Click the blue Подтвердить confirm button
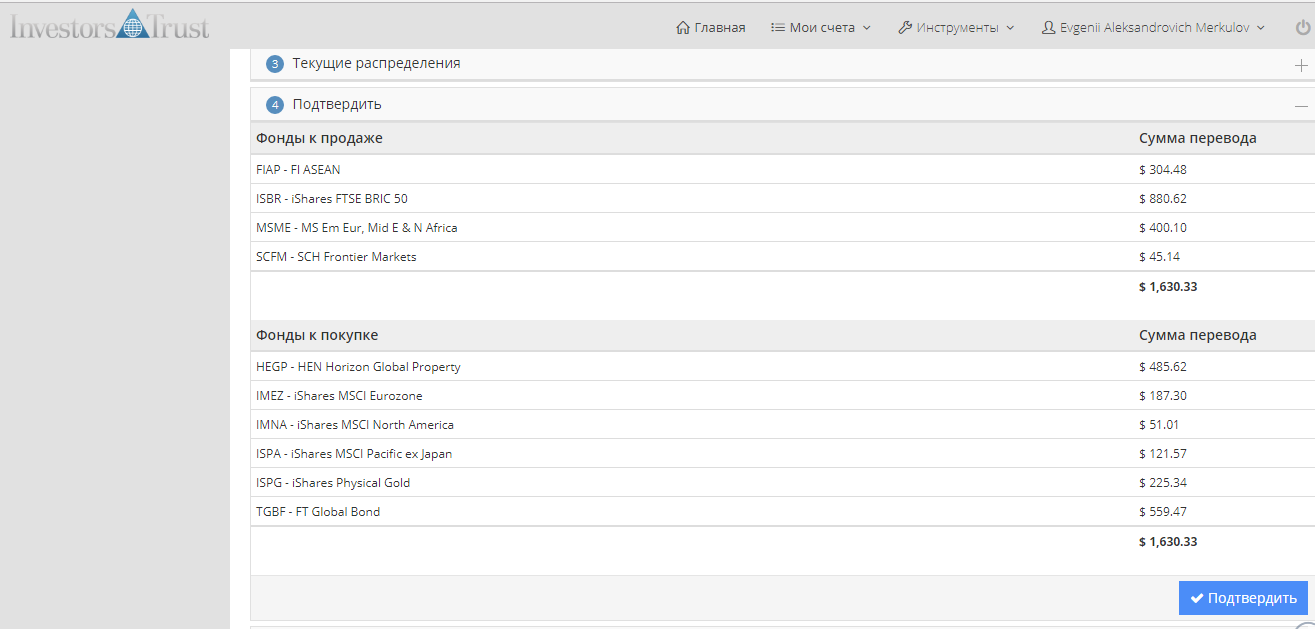The image size is (1315, 629). pos(1243,598)
